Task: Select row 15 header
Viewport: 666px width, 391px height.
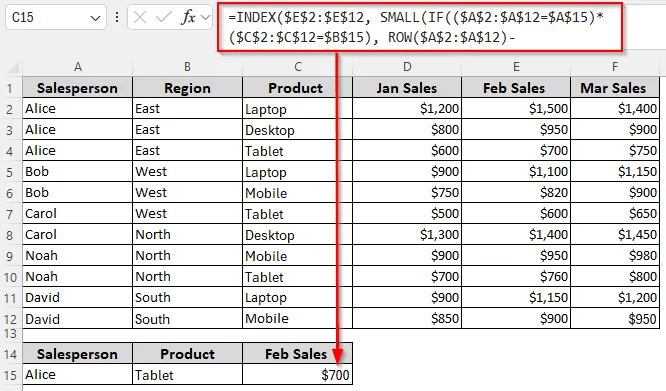Action: [10, 375]
